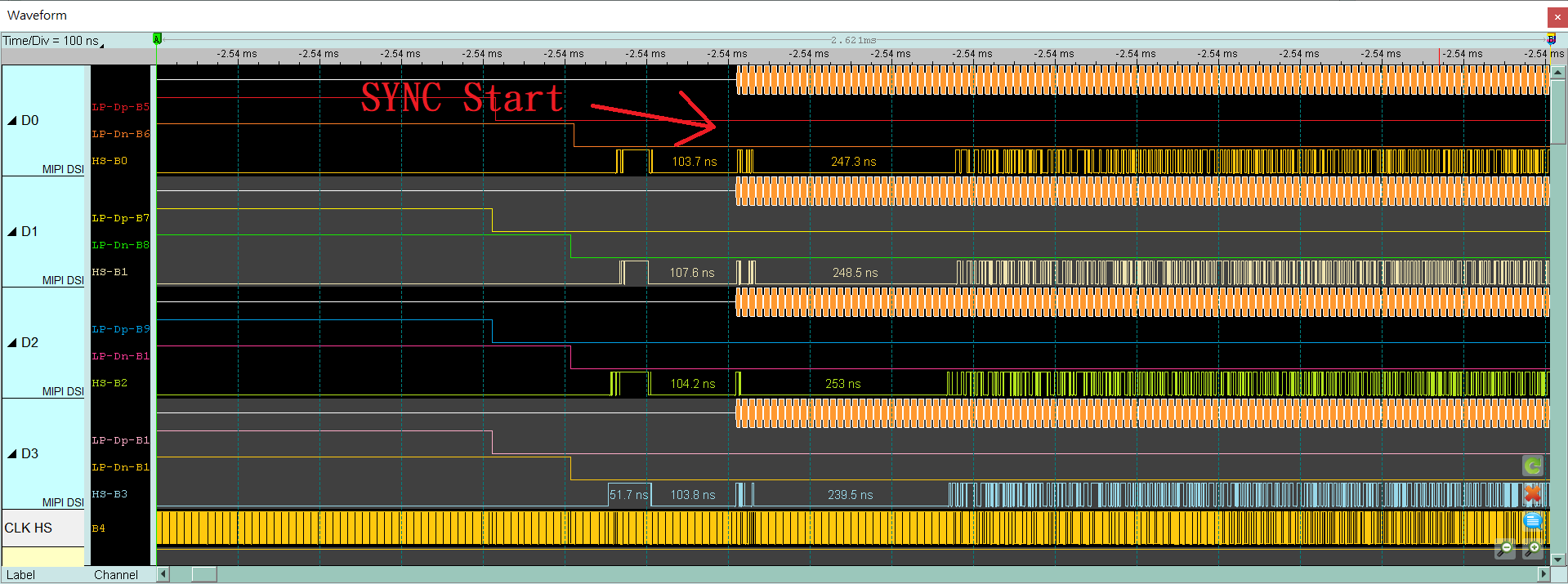Image resolution: width=1568 pixels, height=584 pixels.
Task: Click the HS-B3 channel label
Action: click(x=109, y=494)
